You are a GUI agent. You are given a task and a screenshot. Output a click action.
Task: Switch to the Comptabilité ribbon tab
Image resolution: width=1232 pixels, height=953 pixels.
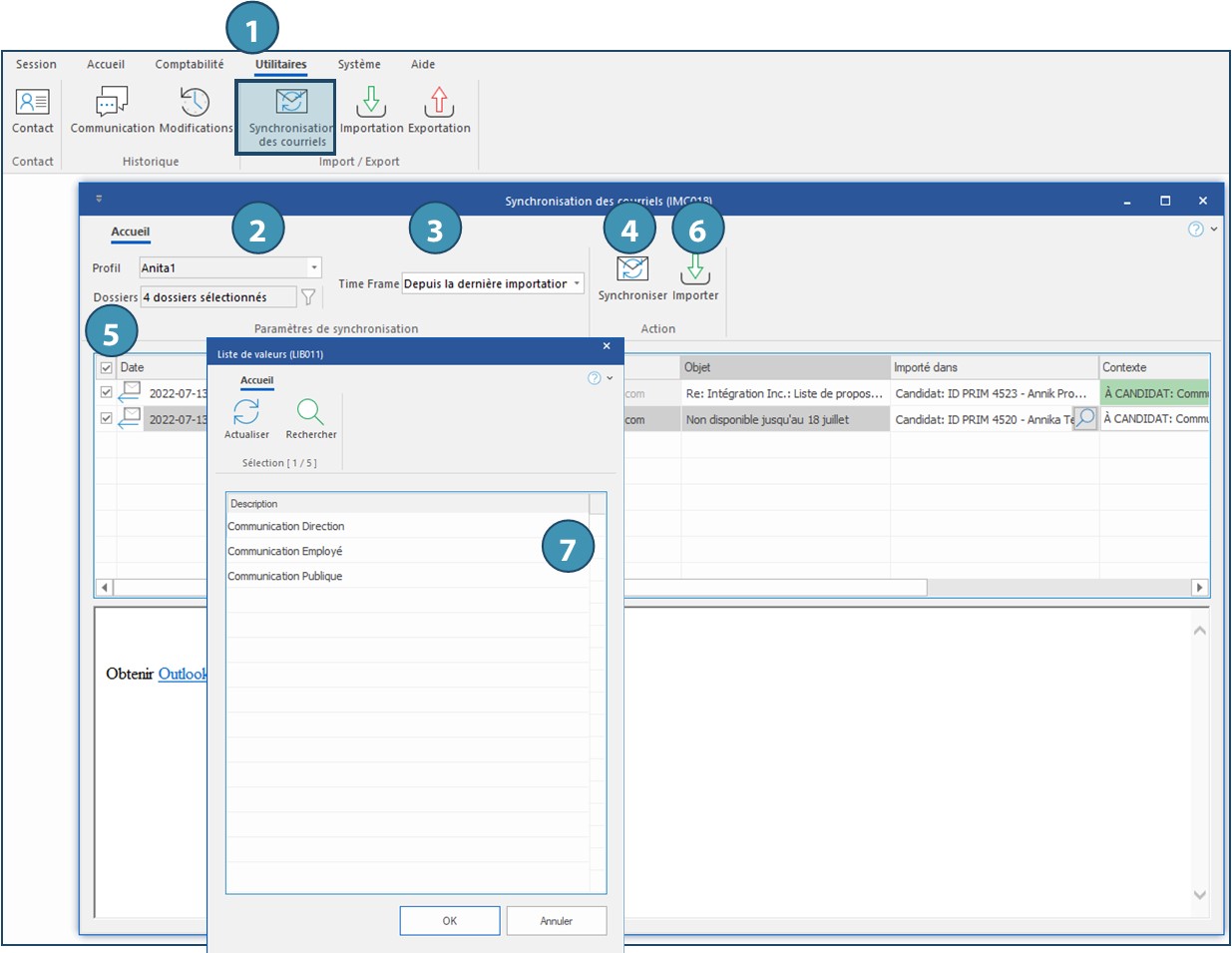tap(190, 65)
